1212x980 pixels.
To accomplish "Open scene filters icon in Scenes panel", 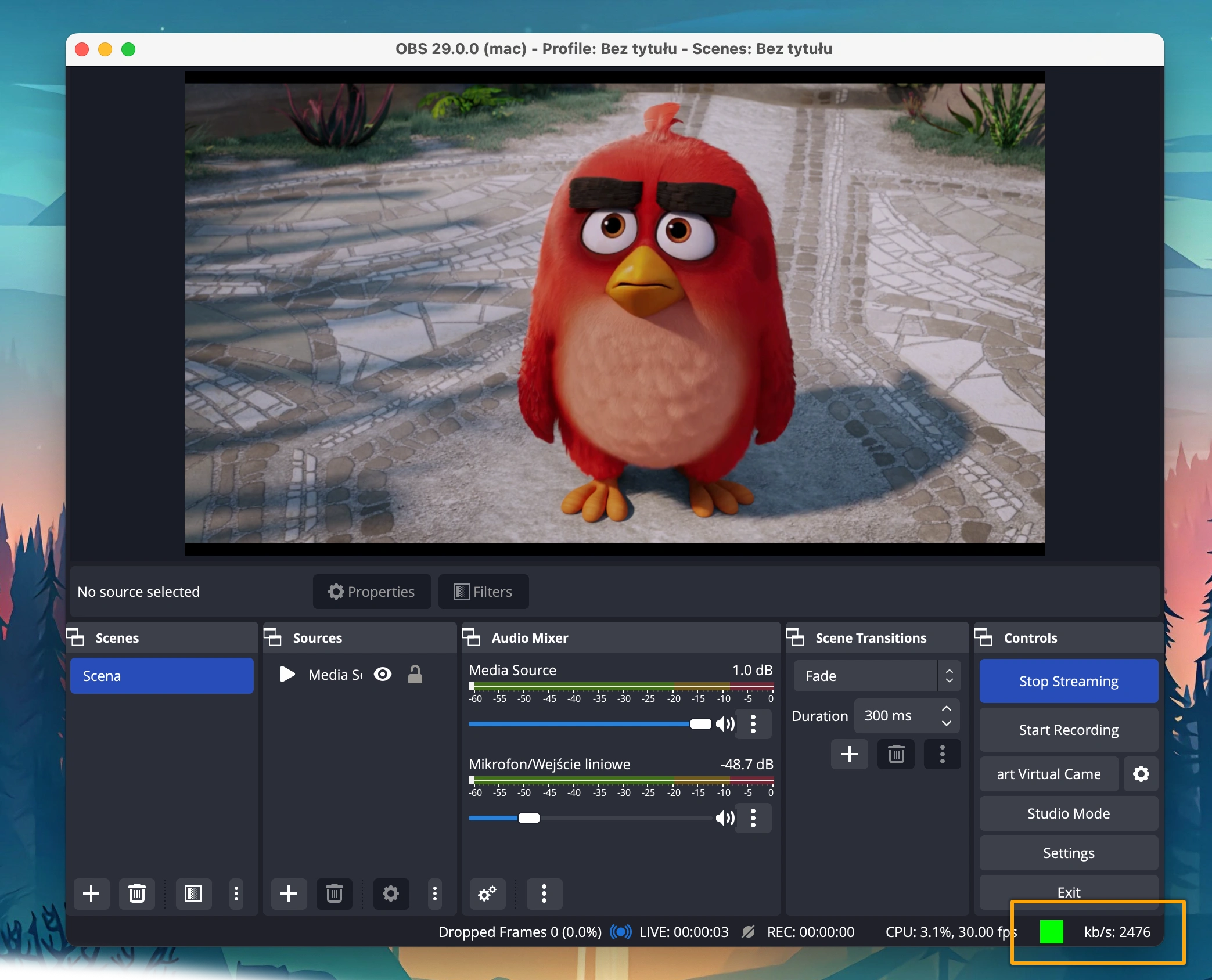I will click(193, 893).
